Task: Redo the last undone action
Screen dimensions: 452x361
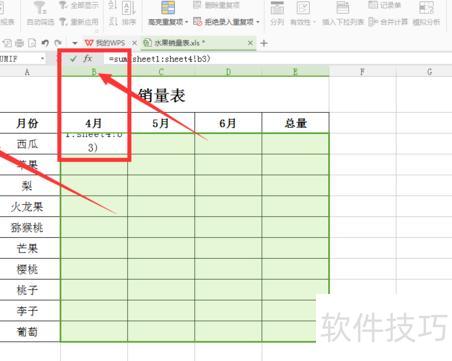Action: 58,43
